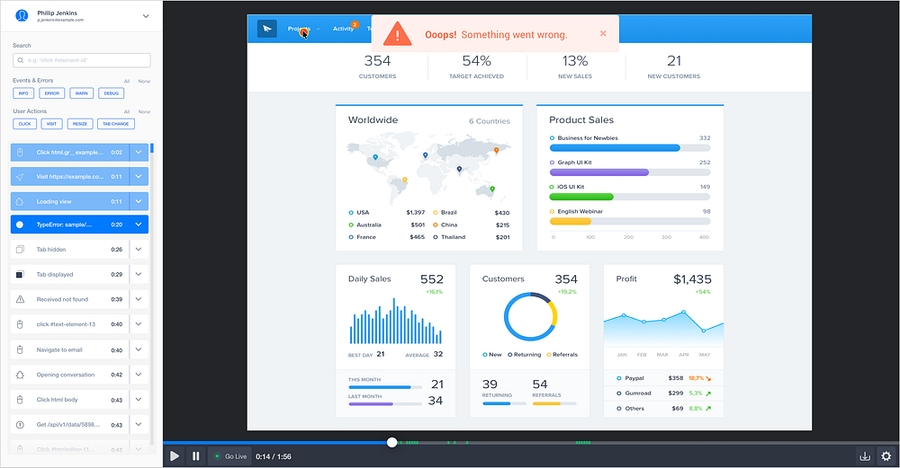Close the 'Something went wrong' alert
The height and width of the screenshot is (468, 900).
[603, 33]
